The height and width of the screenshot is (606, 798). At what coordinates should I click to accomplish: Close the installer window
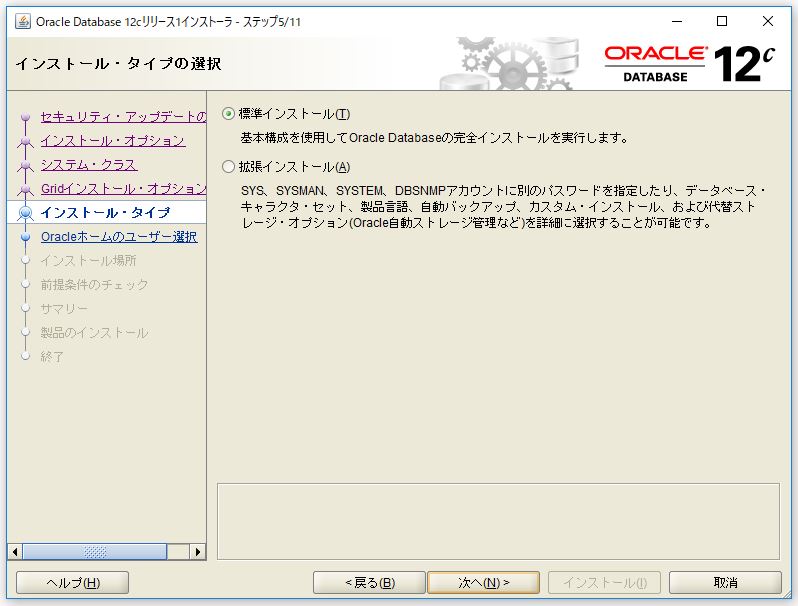[x=767, y=21]
